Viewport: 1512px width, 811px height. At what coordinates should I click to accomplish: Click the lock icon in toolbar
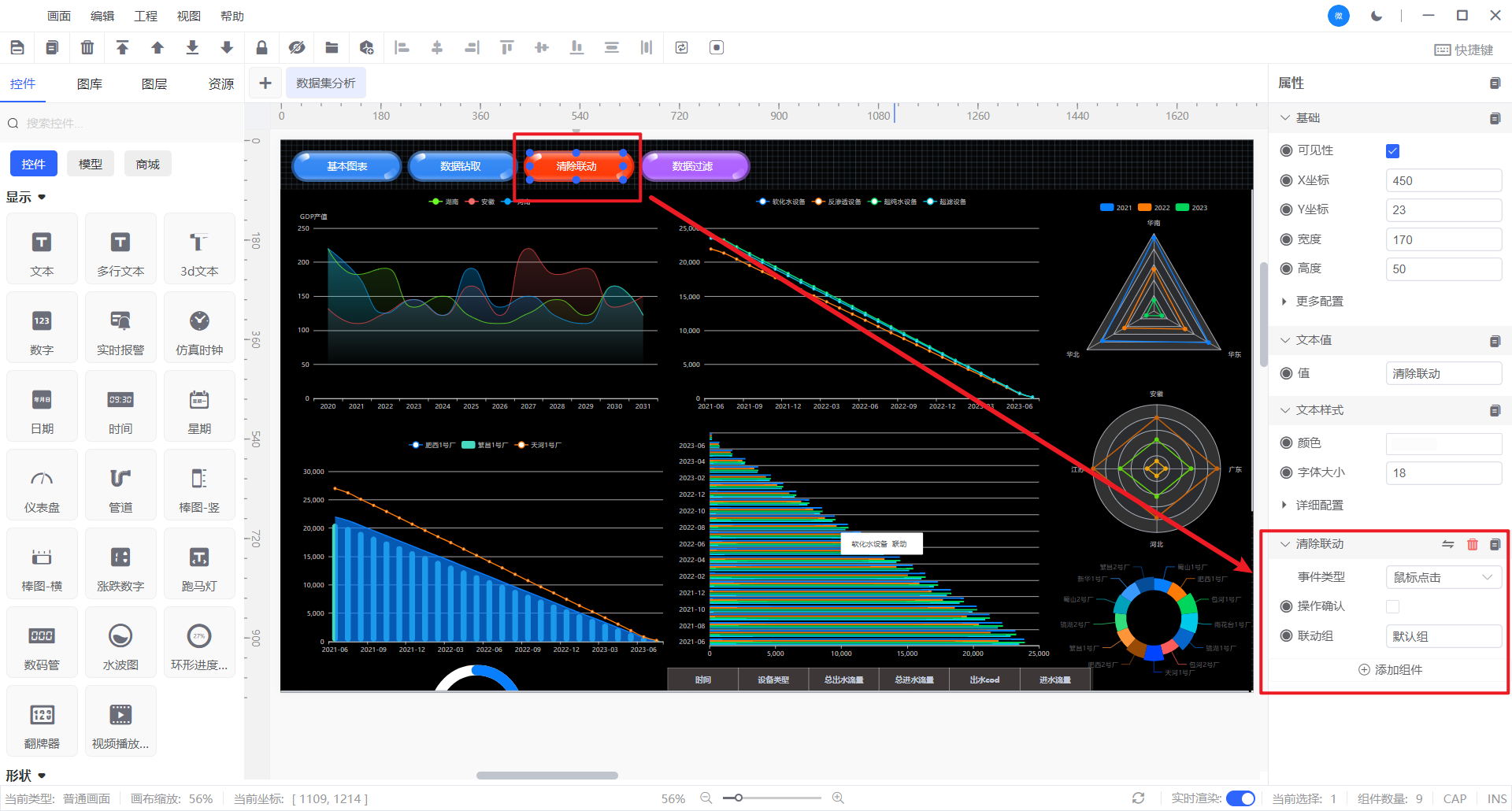point(261,48)
